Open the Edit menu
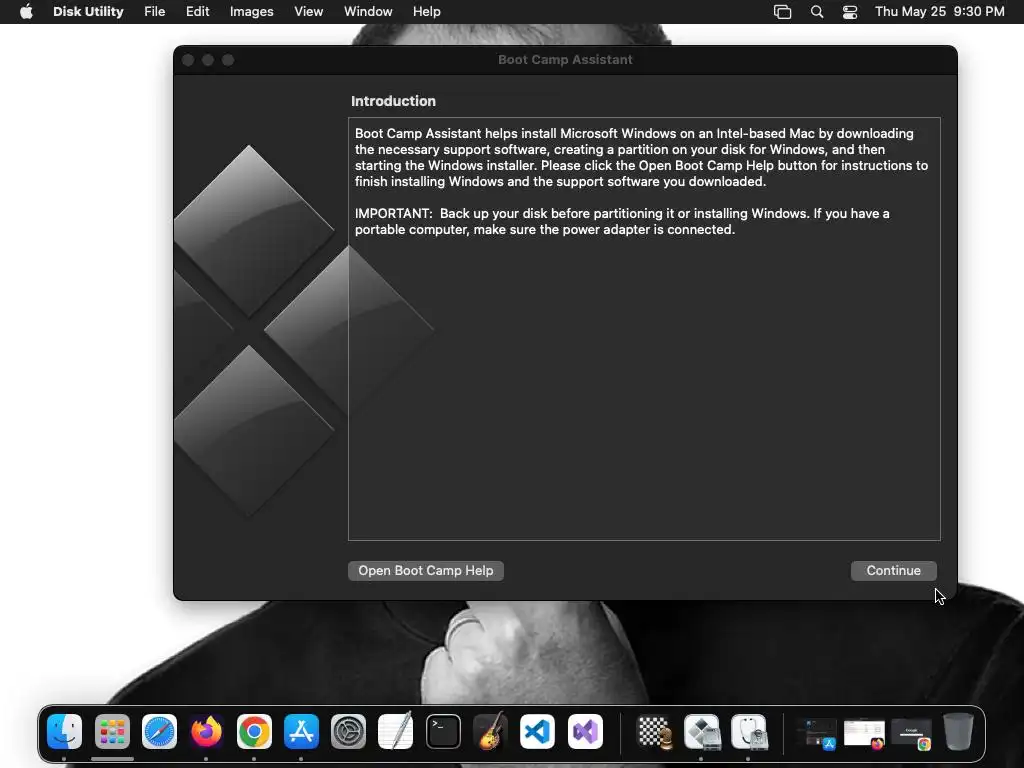The image size is (1024, 768). coord(197,12)
